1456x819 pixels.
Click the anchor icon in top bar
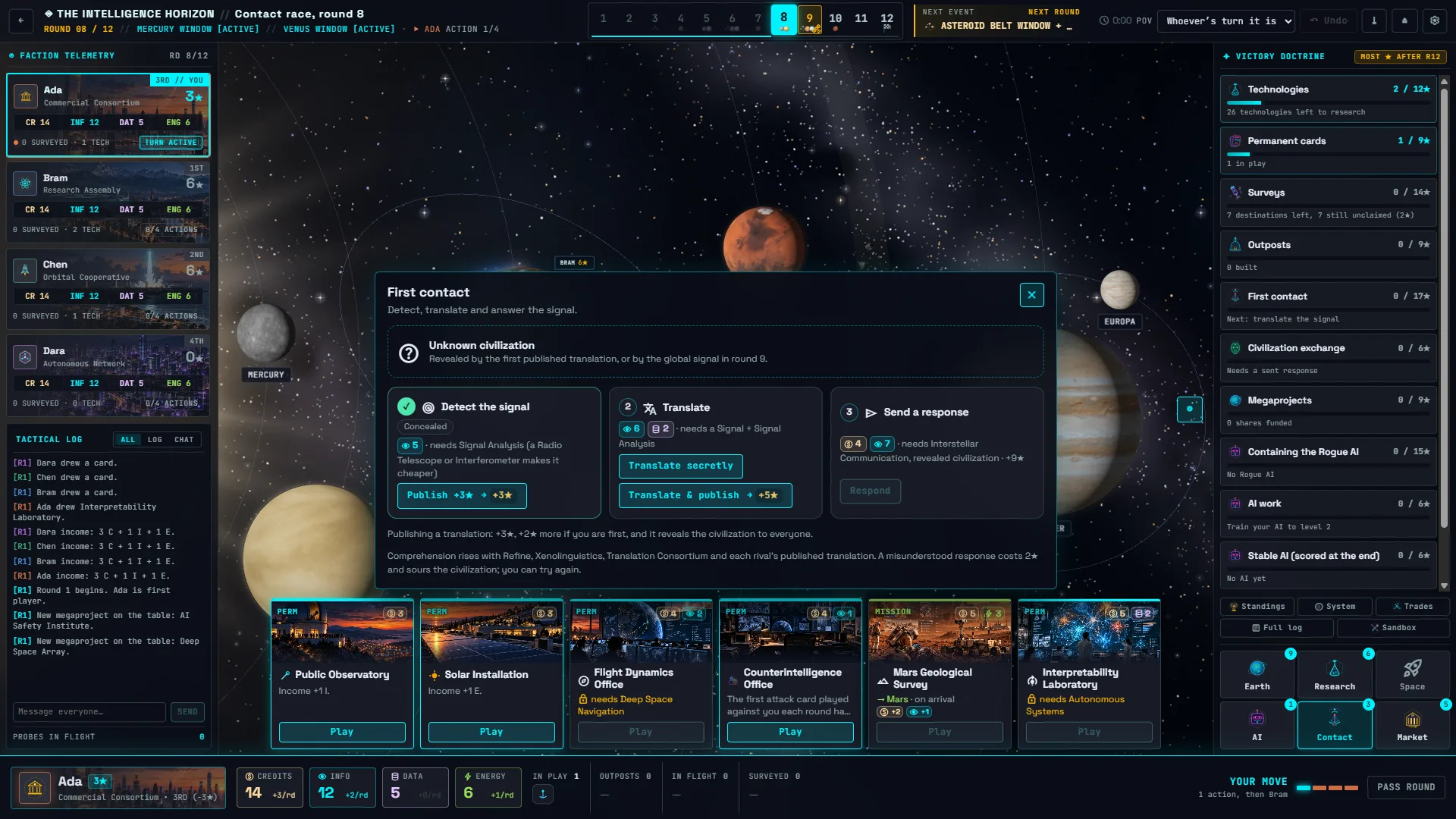click(1374, 20)
